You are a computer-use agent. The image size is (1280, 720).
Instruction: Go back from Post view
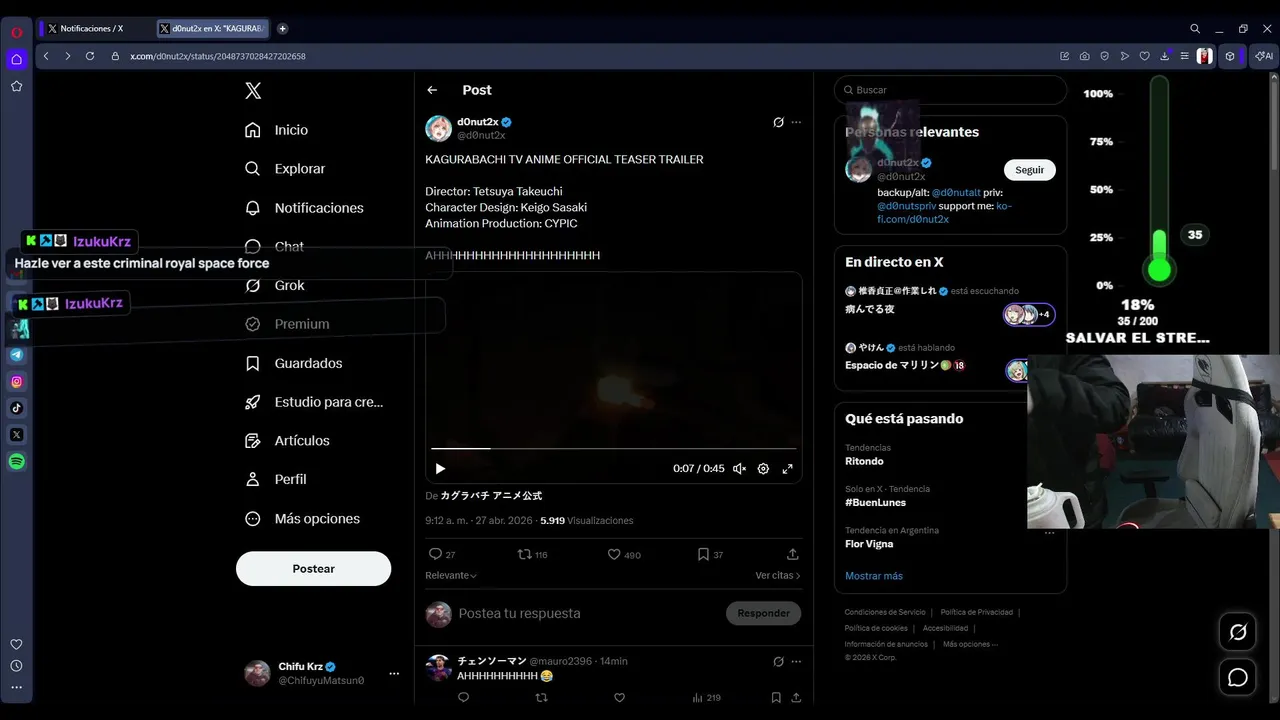432,90
